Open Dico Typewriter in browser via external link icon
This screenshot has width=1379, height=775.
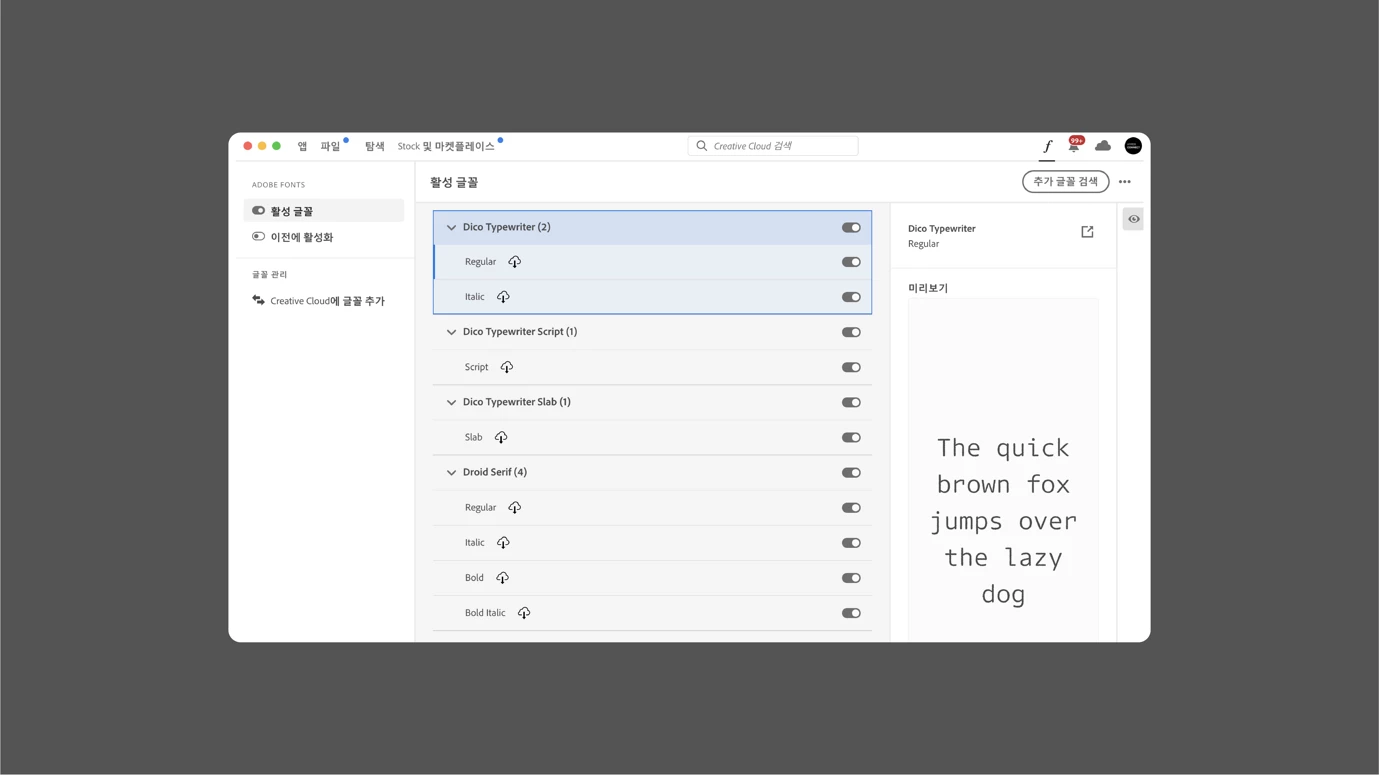1087,232
